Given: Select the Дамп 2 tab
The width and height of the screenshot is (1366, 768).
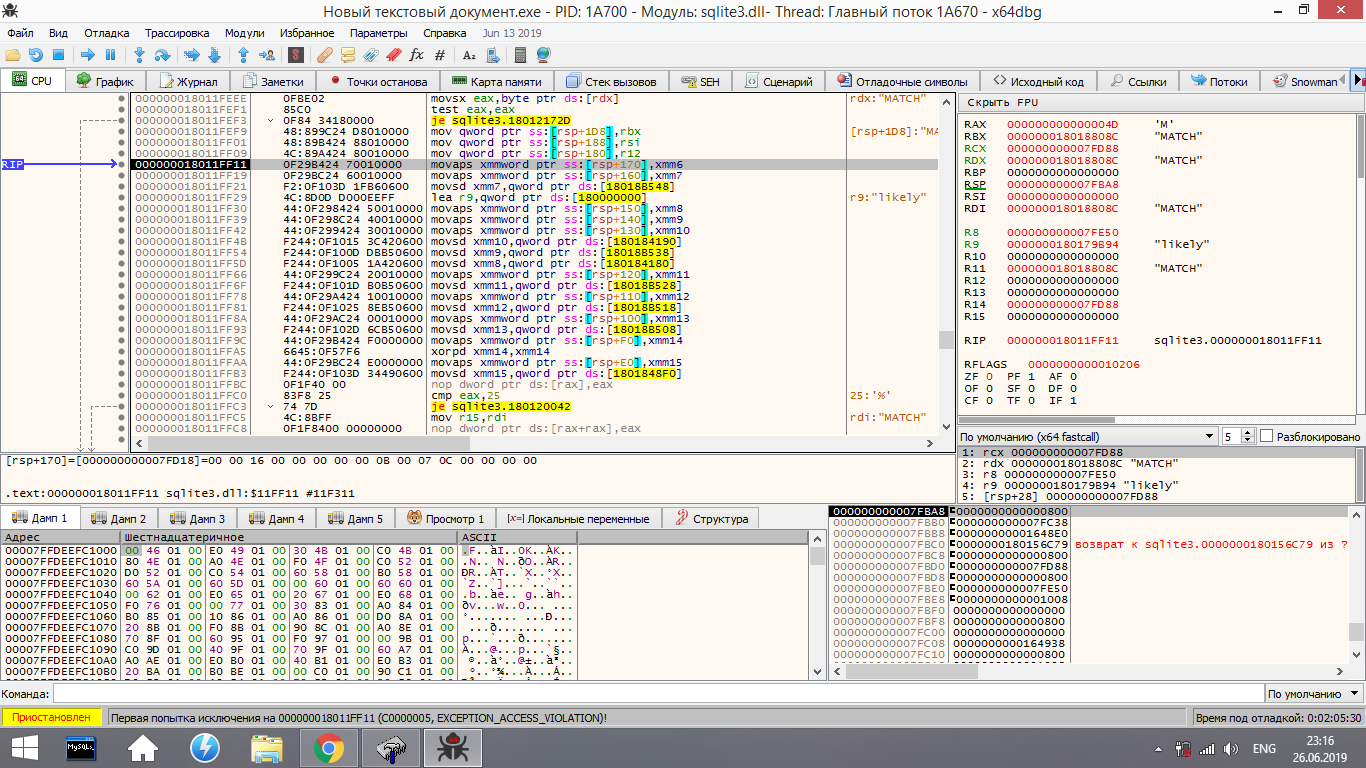Looking at the screenshot, I should (x=118, y=518).
